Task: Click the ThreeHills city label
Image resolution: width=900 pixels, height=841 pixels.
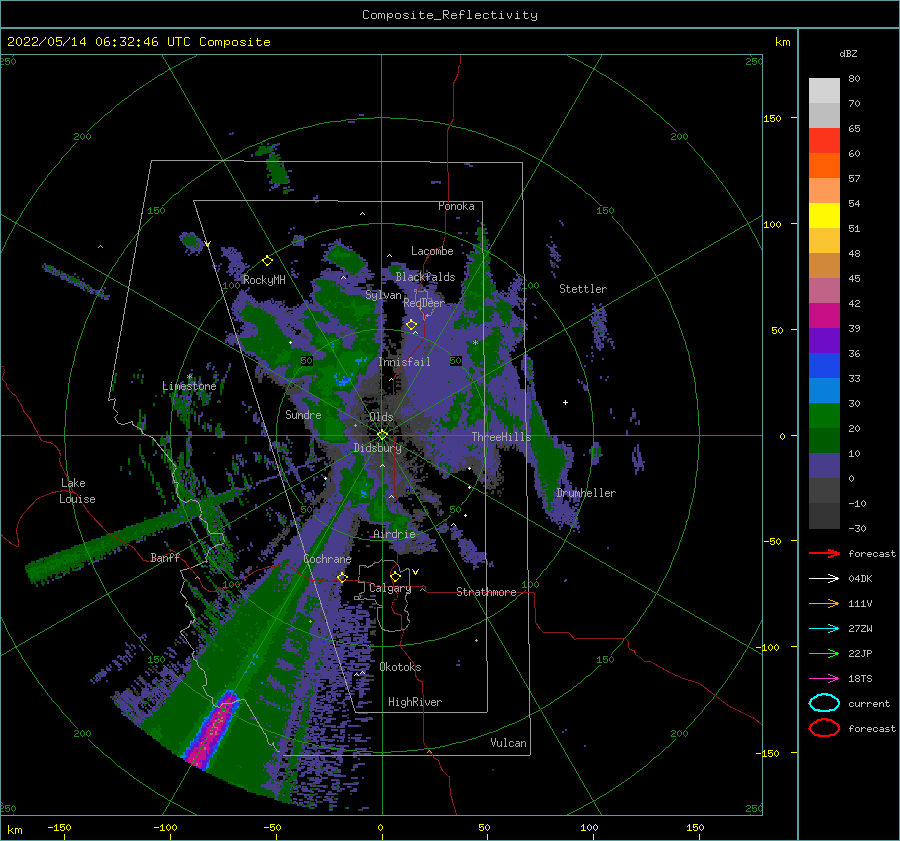Action: [502, 437]
